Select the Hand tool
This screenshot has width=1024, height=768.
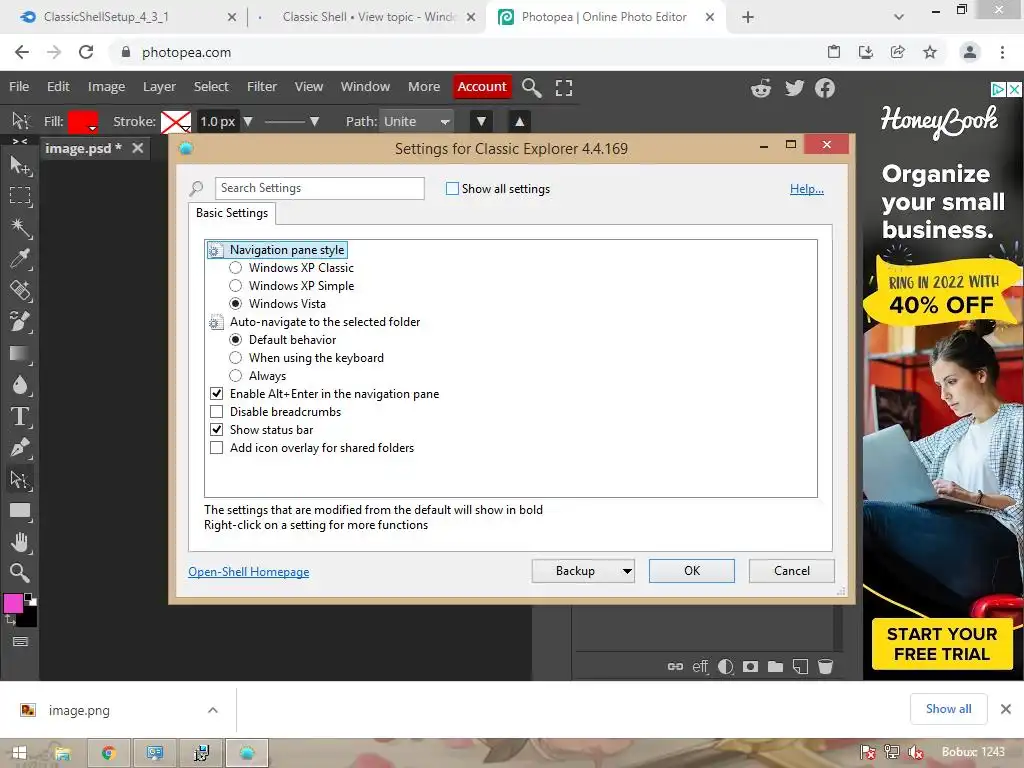pos(20,542)
